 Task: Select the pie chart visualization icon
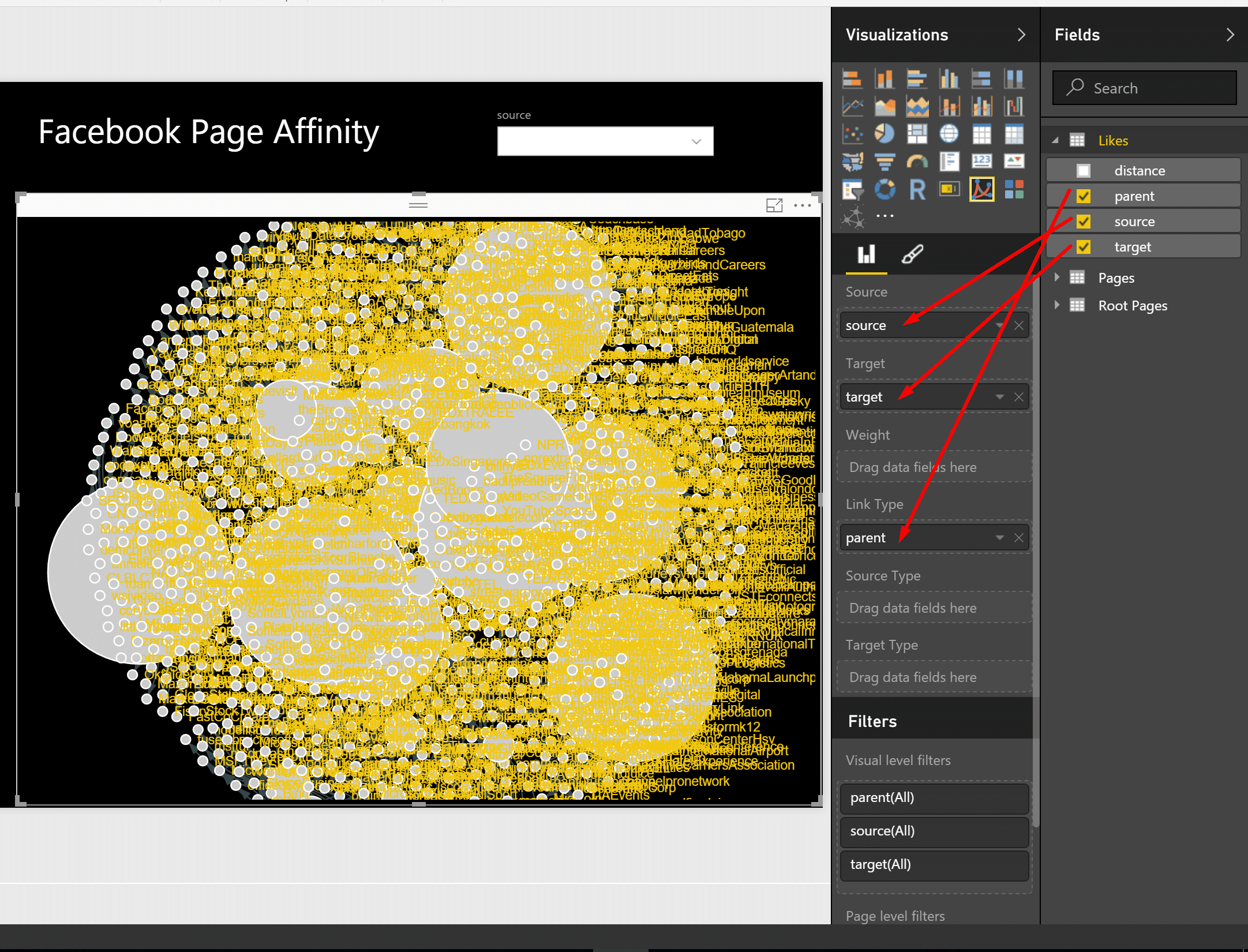point(884,134)
